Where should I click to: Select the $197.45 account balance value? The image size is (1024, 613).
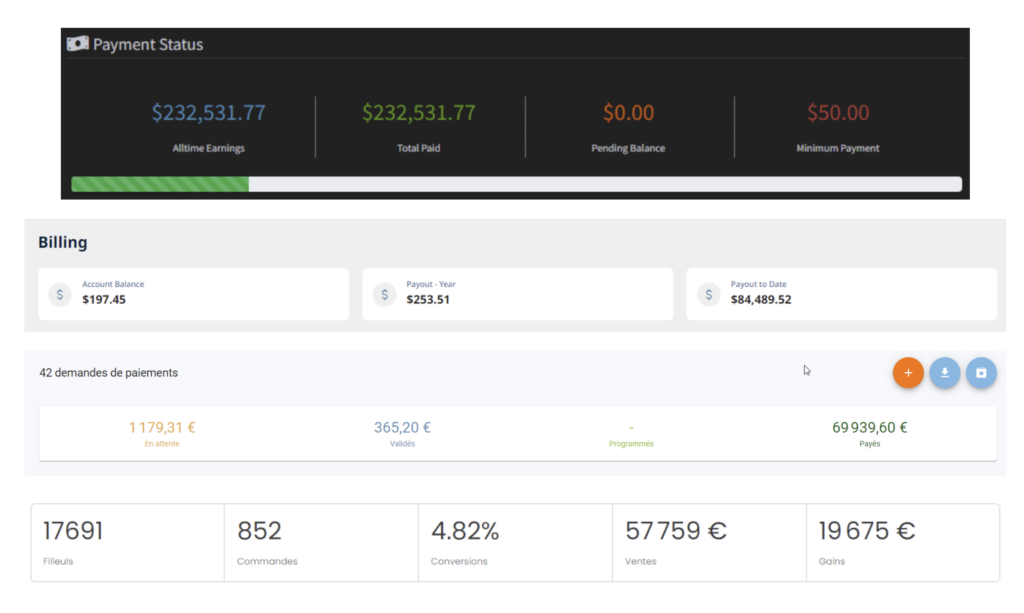pyautogui.click(x=104, y=300)
